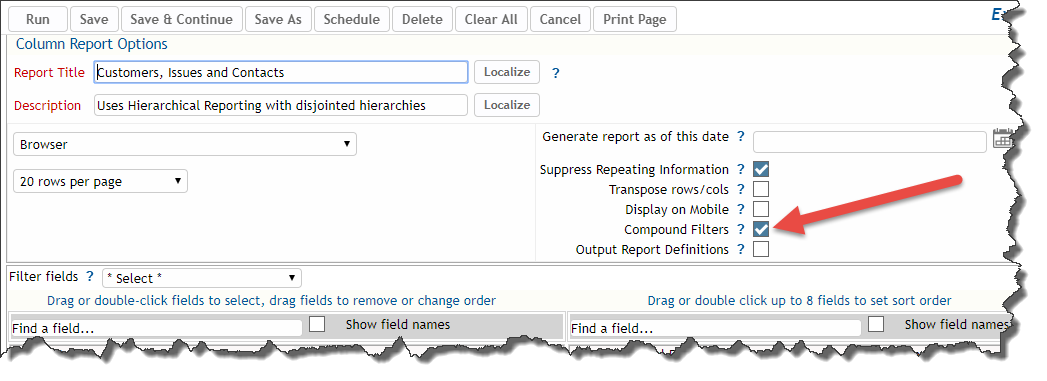Open the Browser output dropdown
The image size is (1047, 381).
(x=185, y=144)
